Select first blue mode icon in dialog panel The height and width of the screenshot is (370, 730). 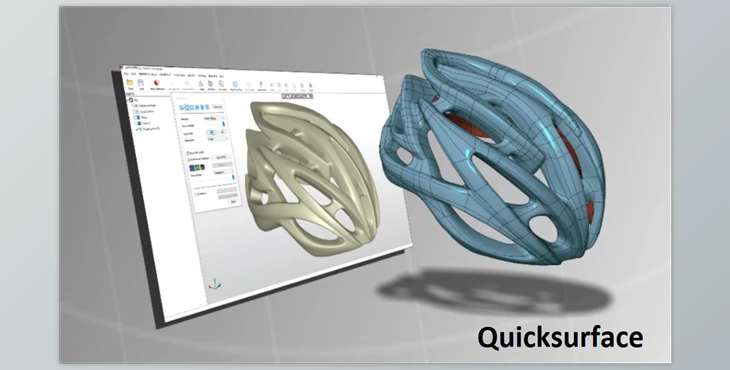tap(182, 108)
